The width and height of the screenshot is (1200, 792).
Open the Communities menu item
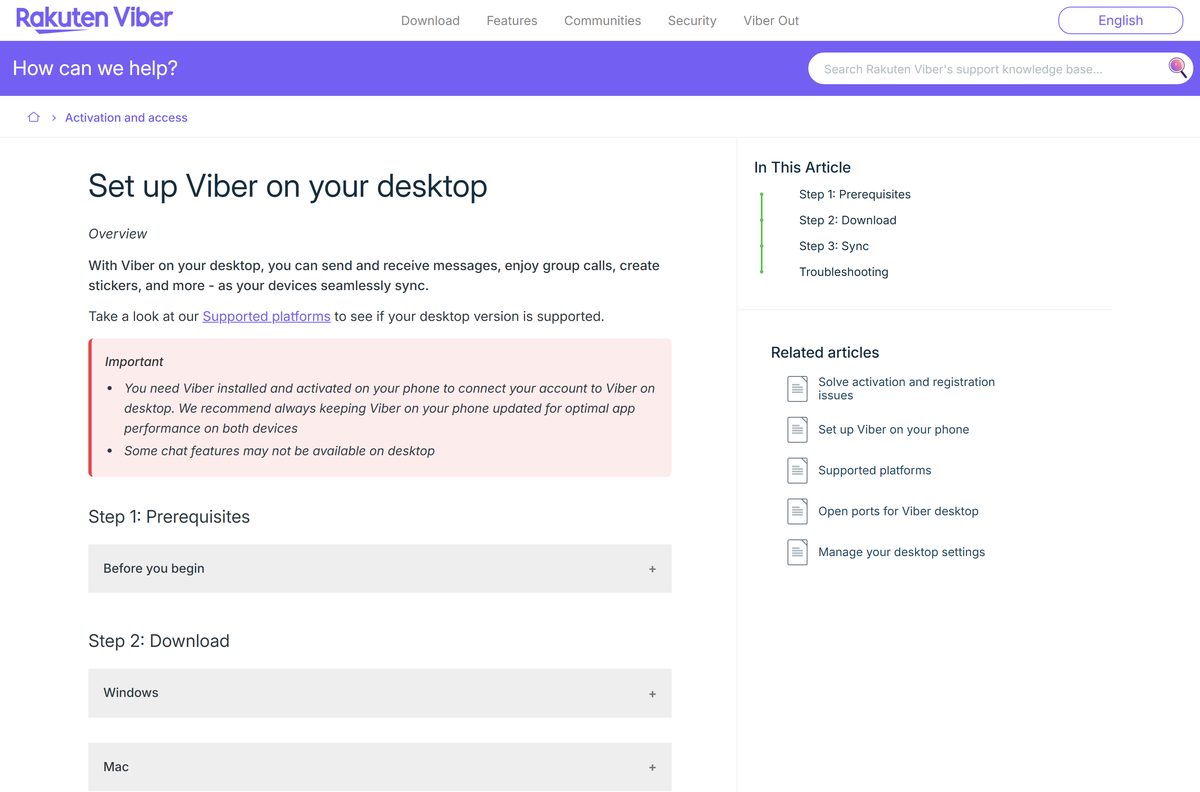[603, 20]
